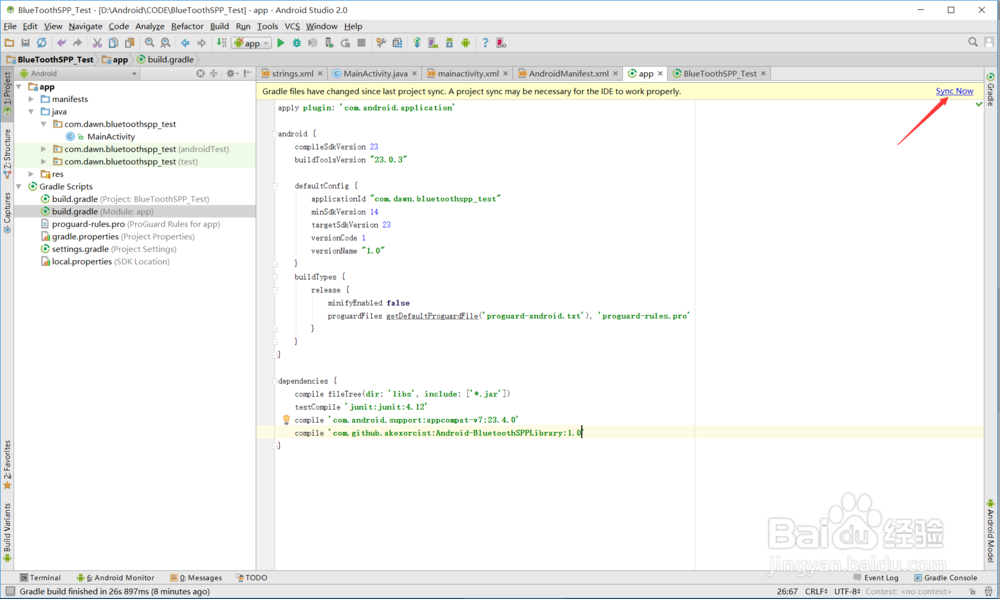The height and width of the screenshot is (599, 1000).
Task: Close the mainactivity.xml tab
Action: tap(506, 73)
